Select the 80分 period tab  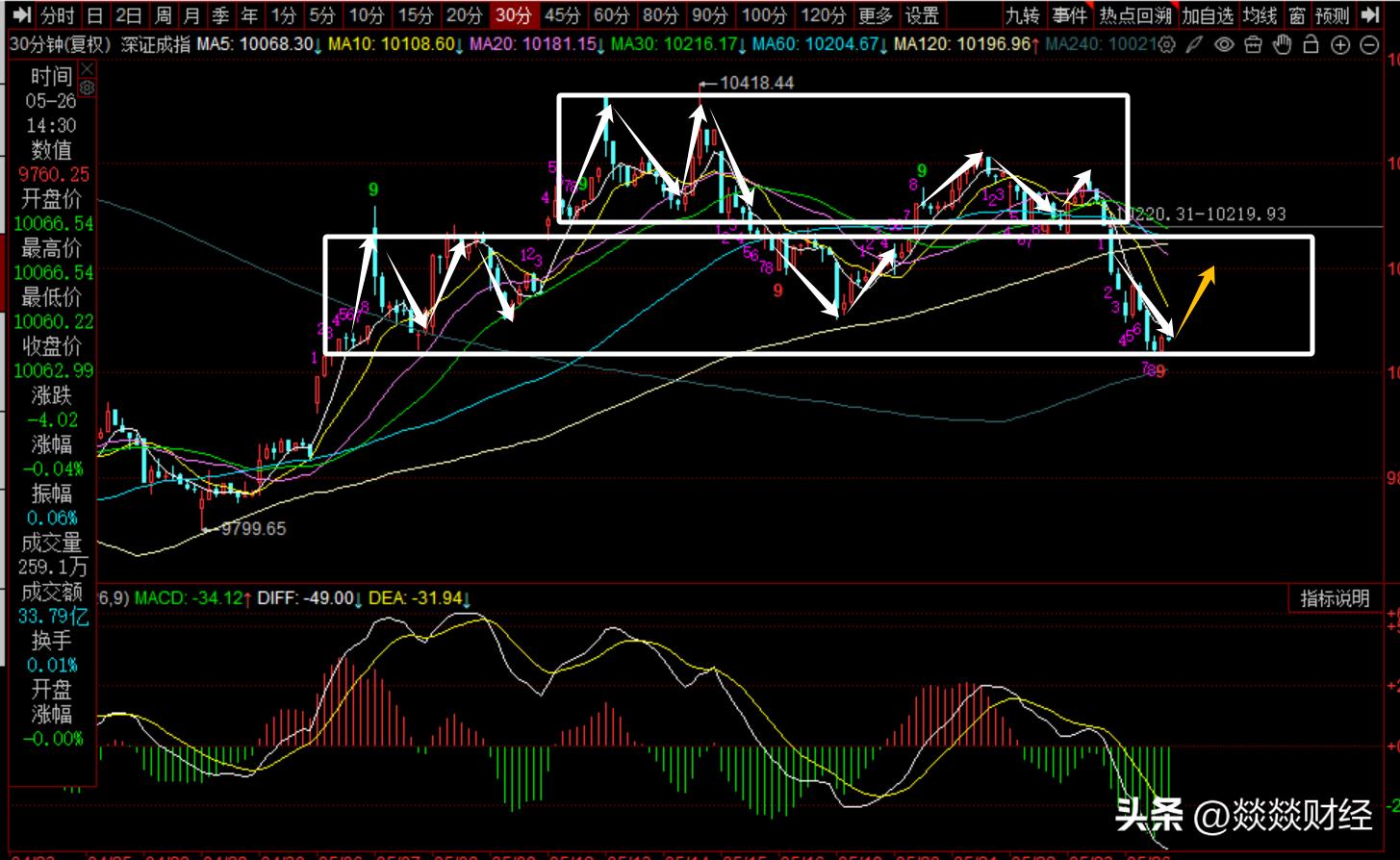pyautogui.click(x=661, y=15)
